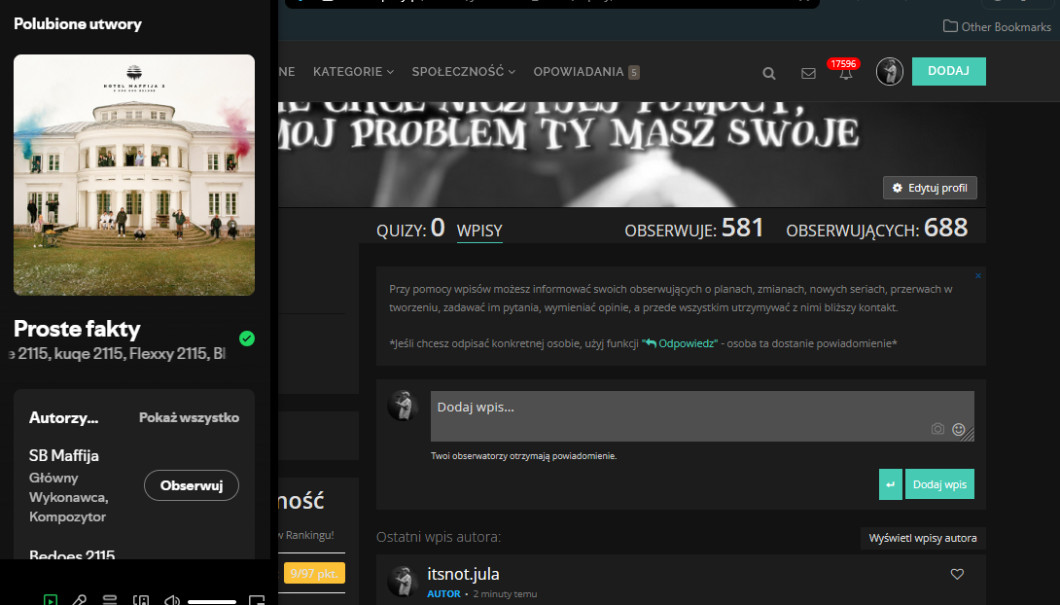Open Spotify lyrics microphone icon

pyautogui.click(x=79, y=600)
